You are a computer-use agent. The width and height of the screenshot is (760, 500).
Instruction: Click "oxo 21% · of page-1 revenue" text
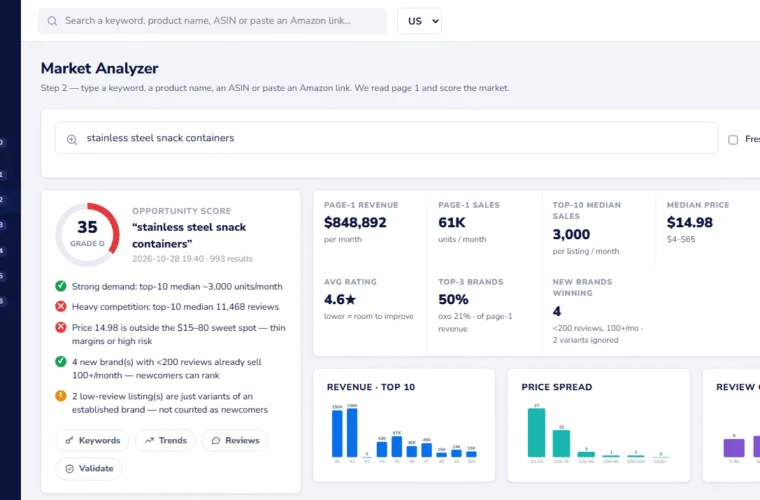(x=475, y=322)
